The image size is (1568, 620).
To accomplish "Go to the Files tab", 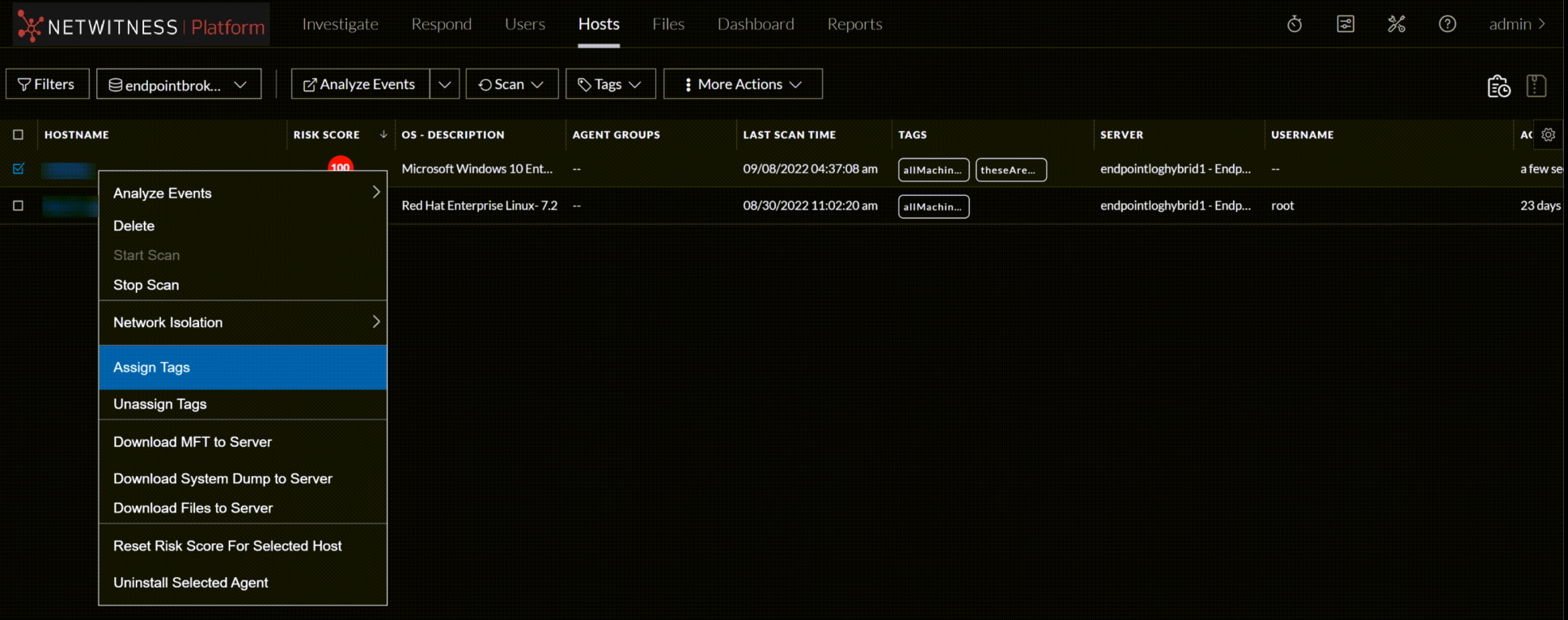I will pyautogui.click(x=668, y=24).
